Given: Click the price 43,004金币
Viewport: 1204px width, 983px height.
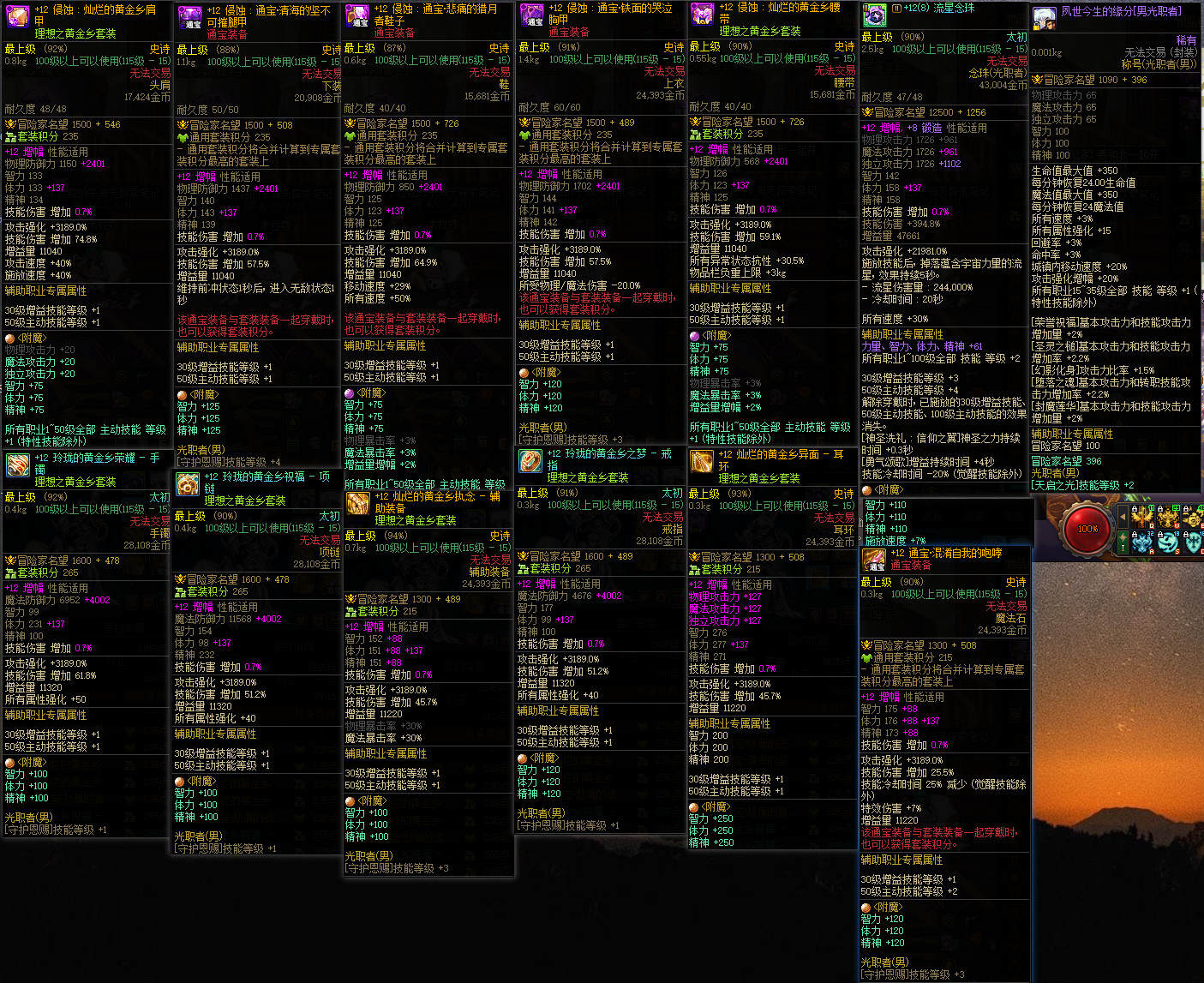Looking at the screenshot, I should click(1003, 85).
